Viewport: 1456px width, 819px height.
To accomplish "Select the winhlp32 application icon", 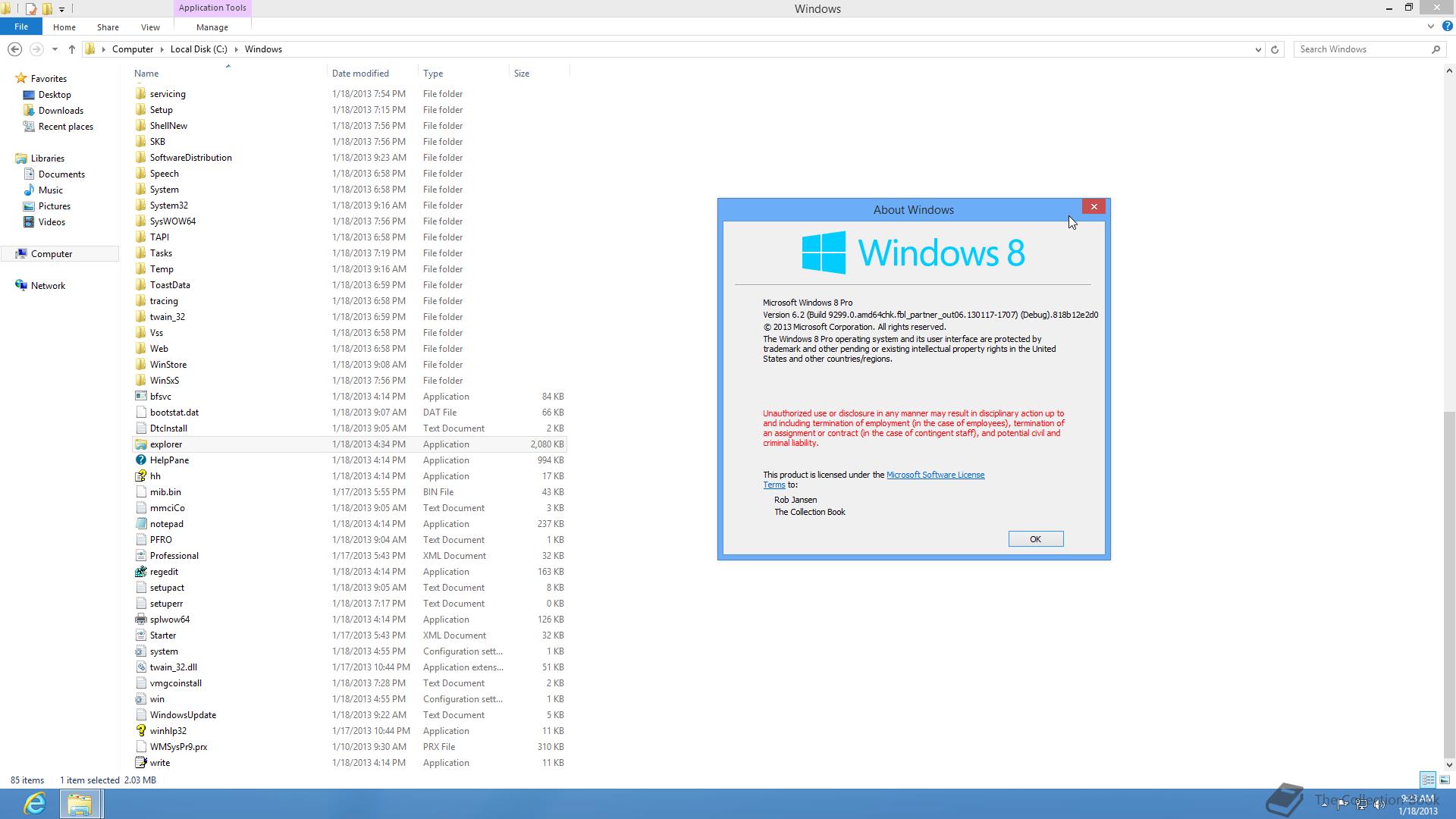I will pyautogui.click(x=140, y=731).
